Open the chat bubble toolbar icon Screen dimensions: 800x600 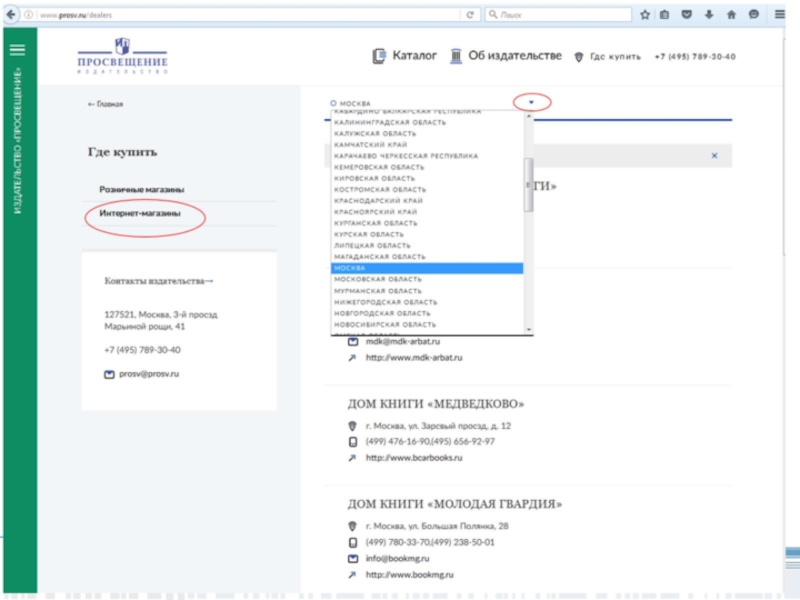click(x=754, y=14)
